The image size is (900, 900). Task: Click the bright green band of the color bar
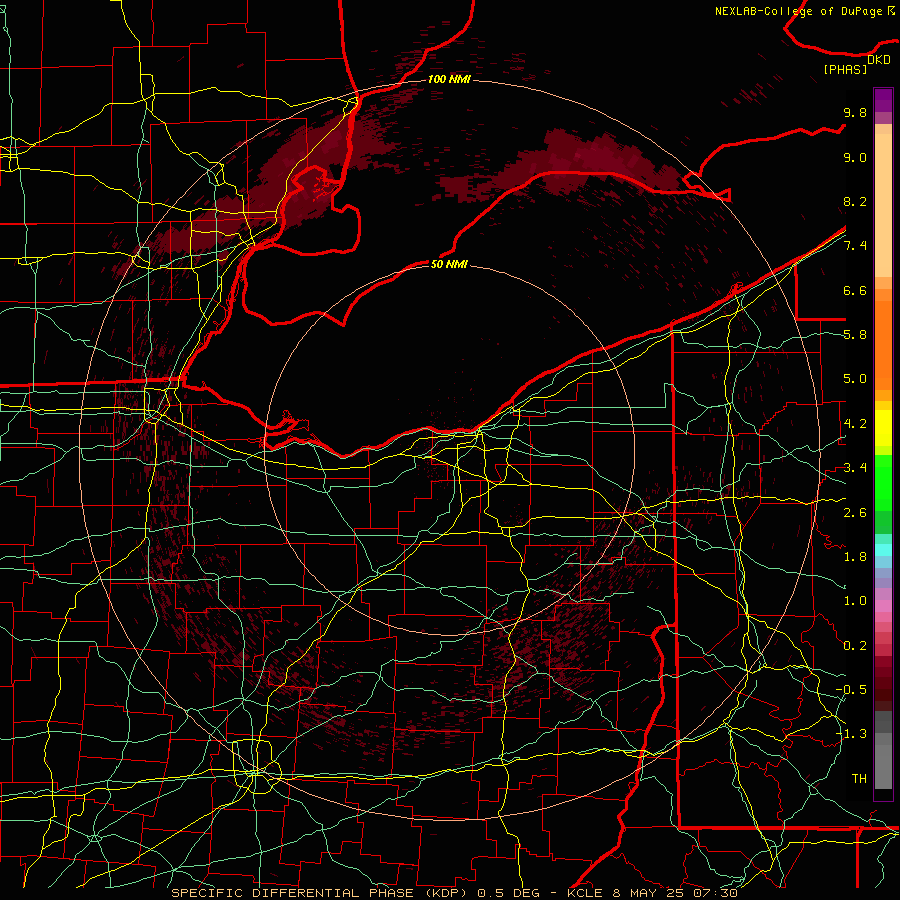click(883, 482)
